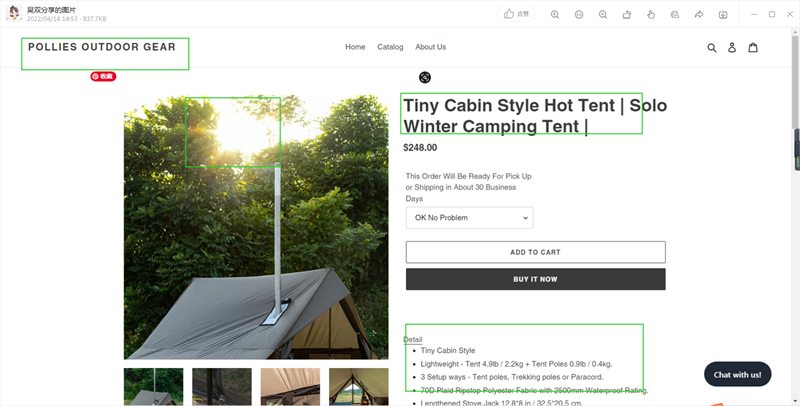Select the hand pointer tool icon

(651, 15)
